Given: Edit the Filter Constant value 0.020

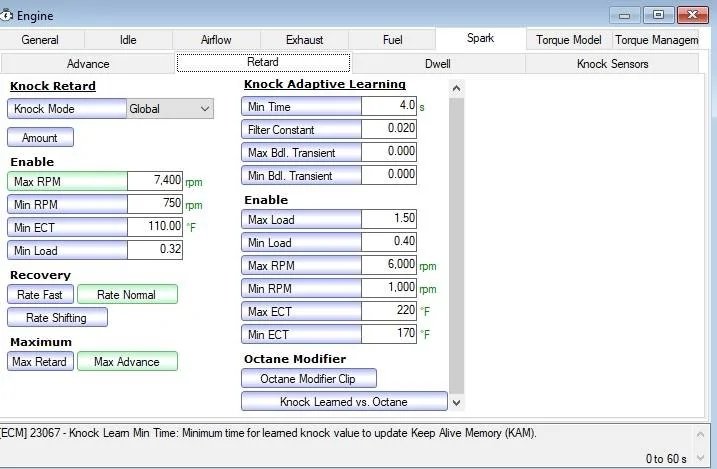Looking at the screenshot, I should (389, 129).
